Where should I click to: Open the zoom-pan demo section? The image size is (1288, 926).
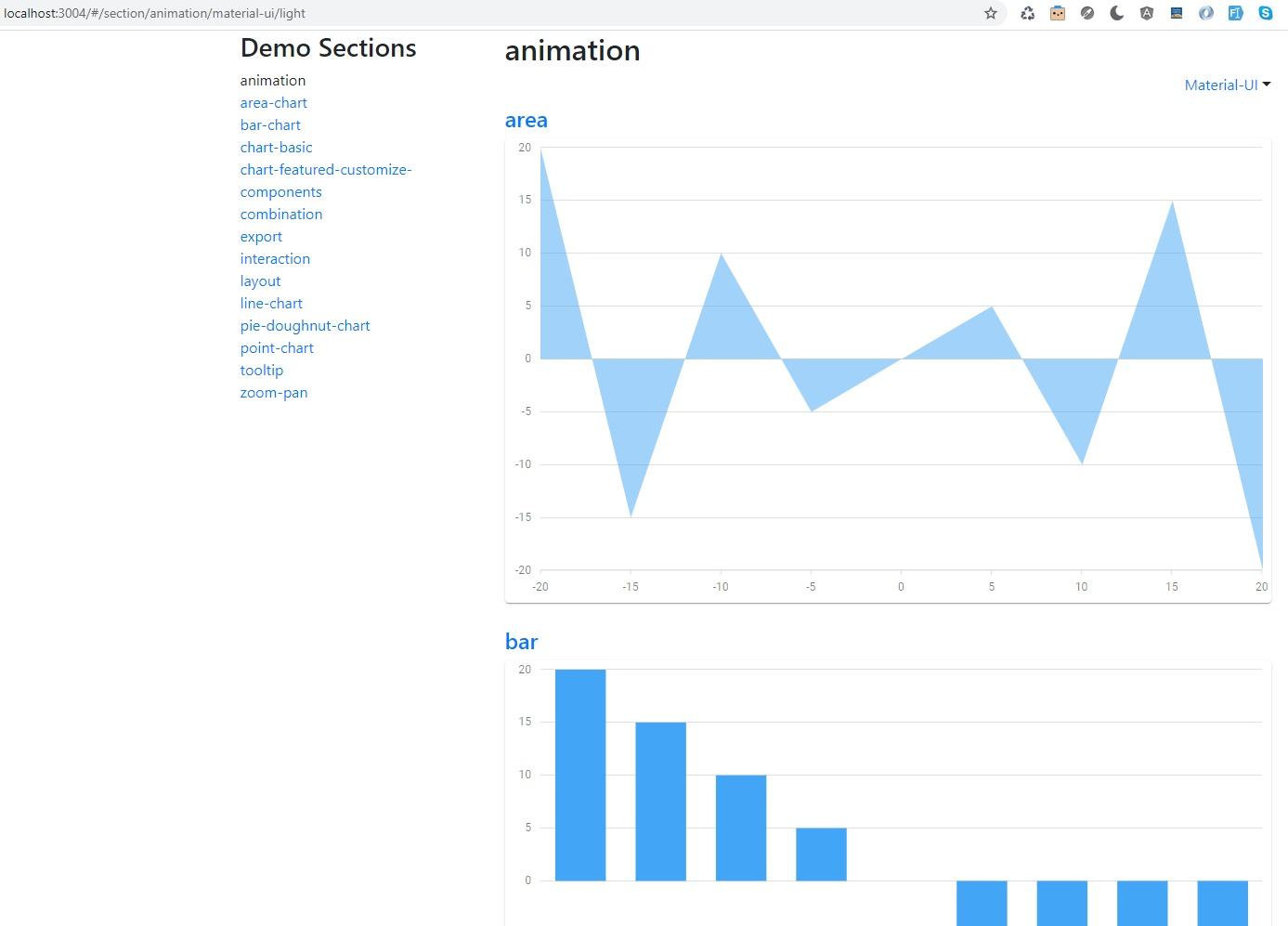coord(273,392)
